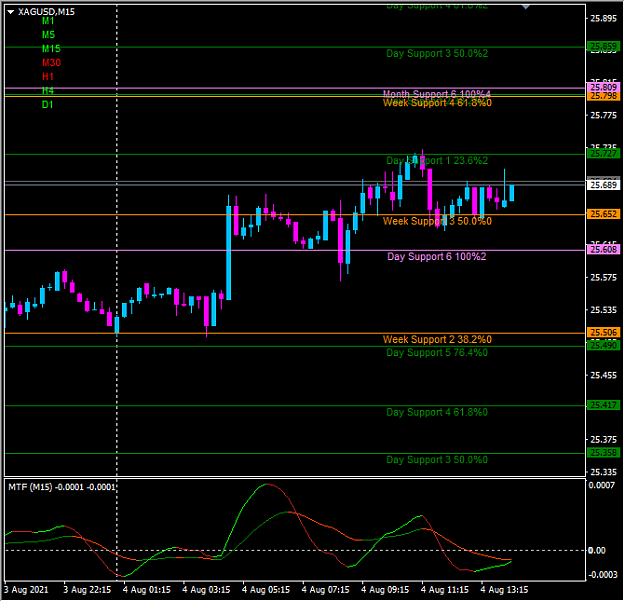Click the chart shift triangle marker at top

526,6
